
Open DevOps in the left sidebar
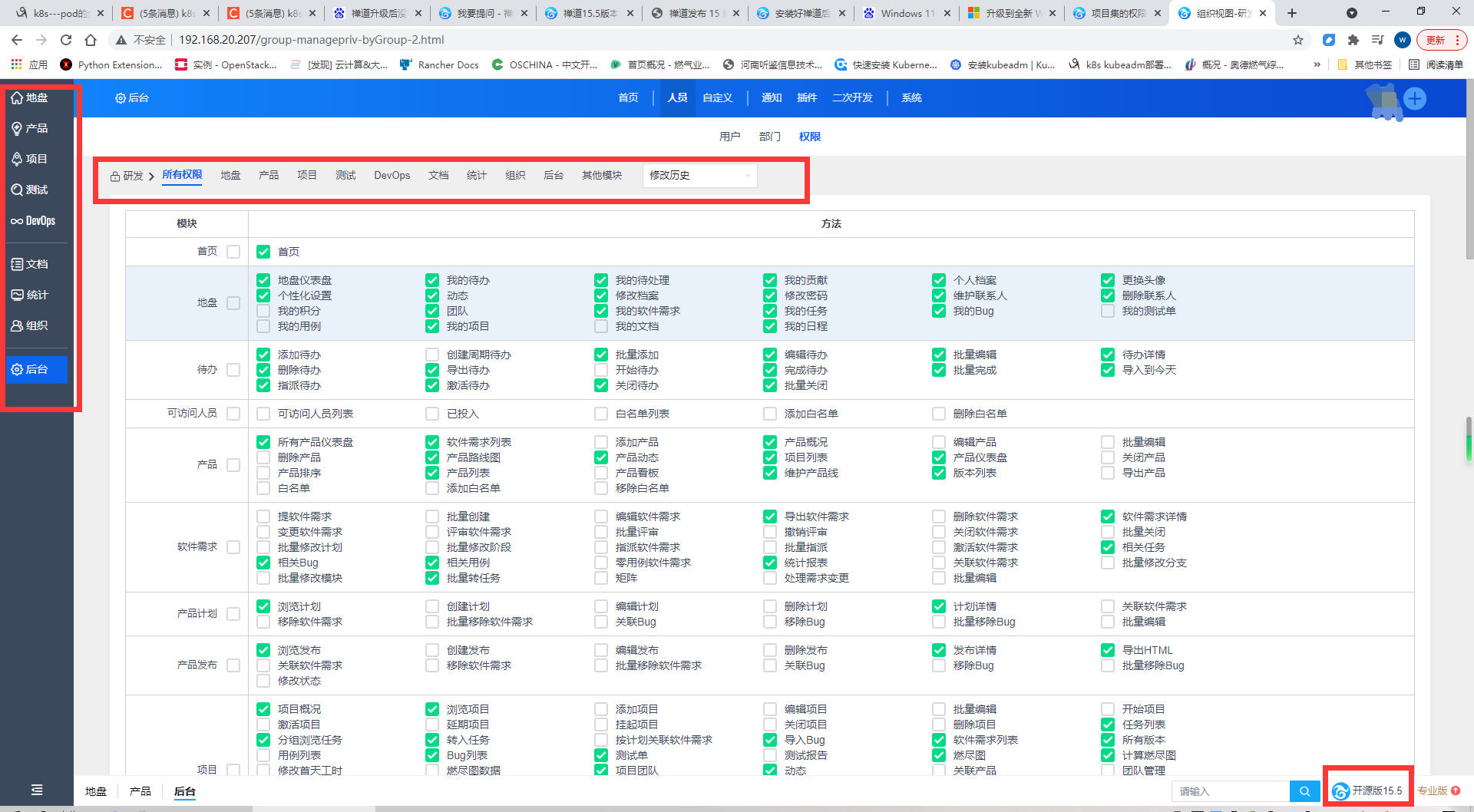tap(33, 221)
